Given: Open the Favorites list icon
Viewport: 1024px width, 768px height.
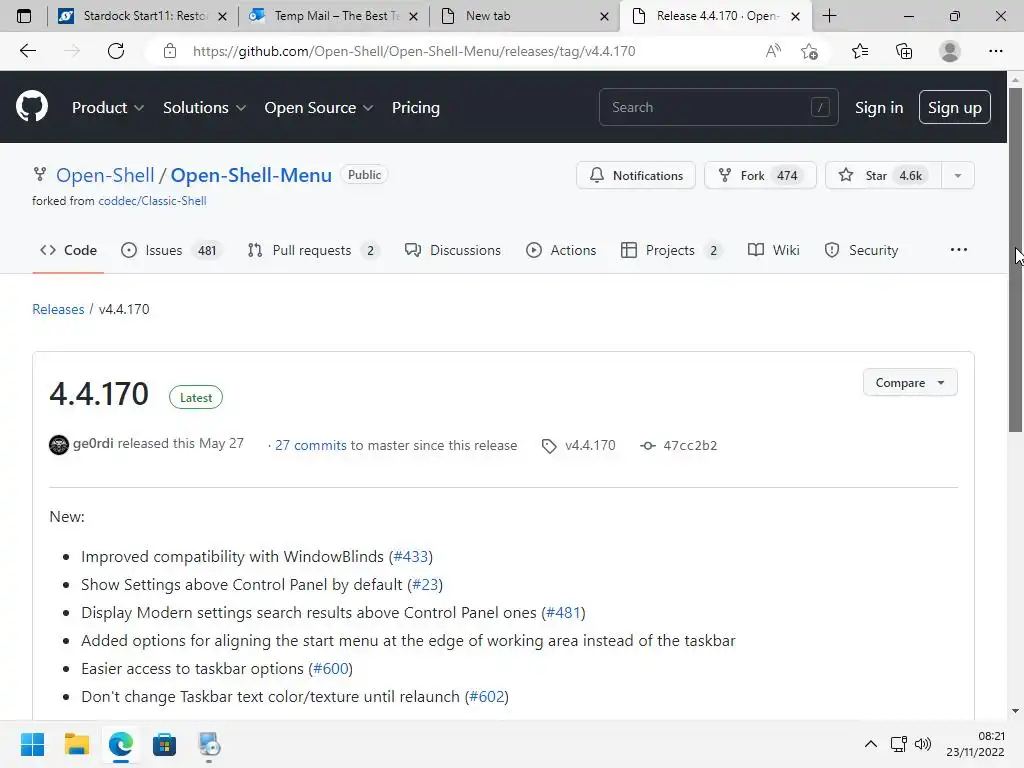Looking at the screenshot, I should pos(860,51).
